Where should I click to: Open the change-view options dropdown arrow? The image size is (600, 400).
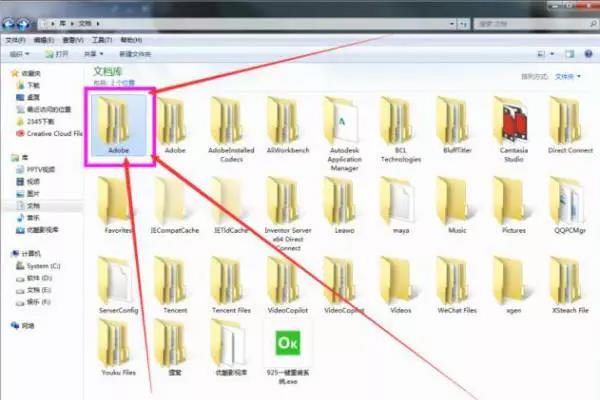pyautogui.click(x=552, y=54)
